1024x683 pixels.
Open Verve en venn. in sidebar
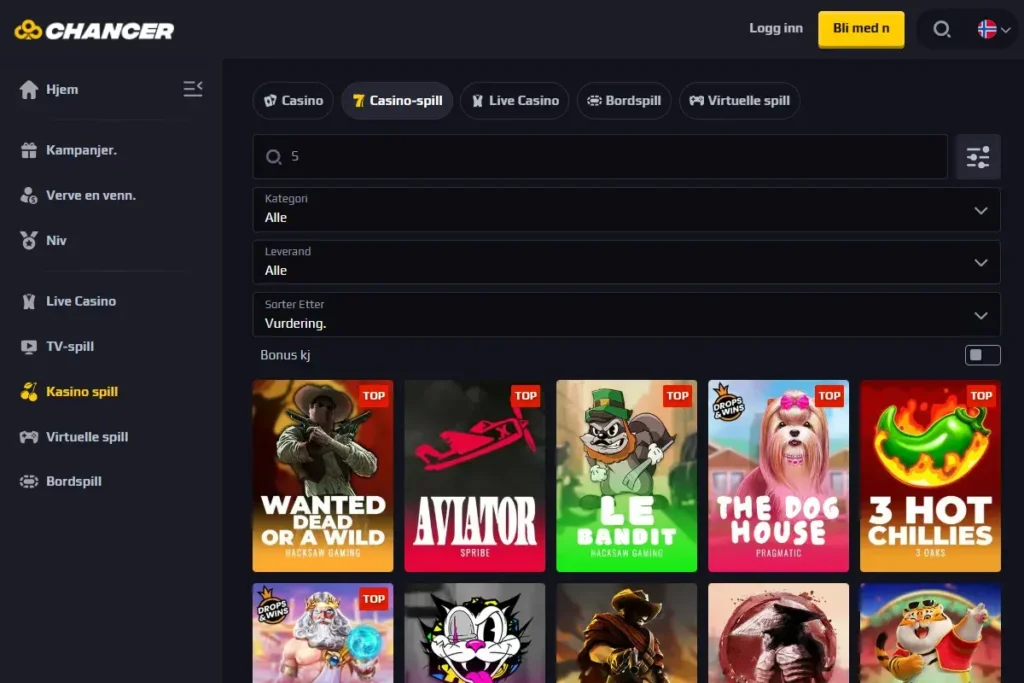point(91,195)
